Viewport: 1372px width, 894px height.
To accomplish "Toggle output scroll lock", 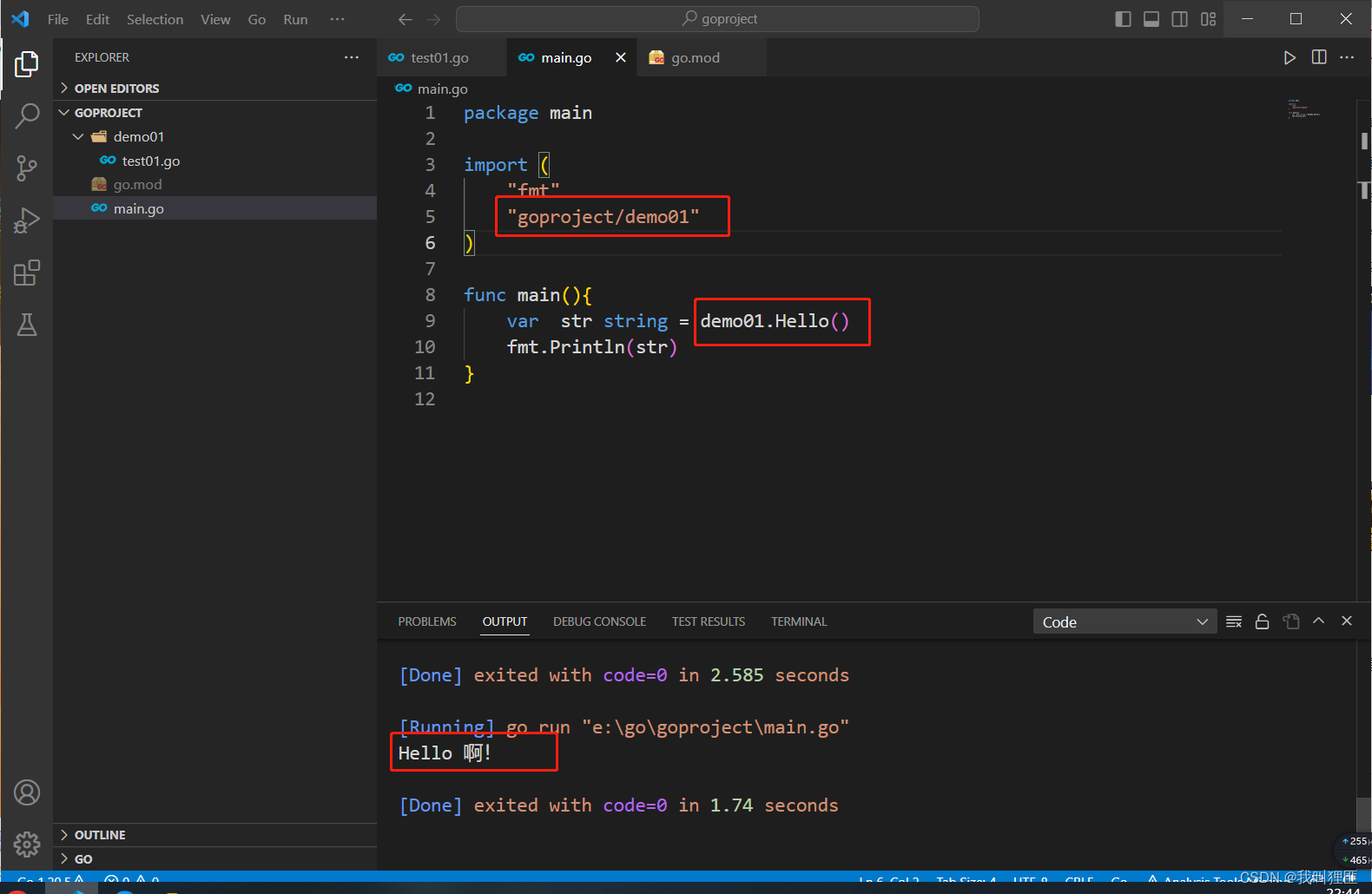I will point(1263,621).
